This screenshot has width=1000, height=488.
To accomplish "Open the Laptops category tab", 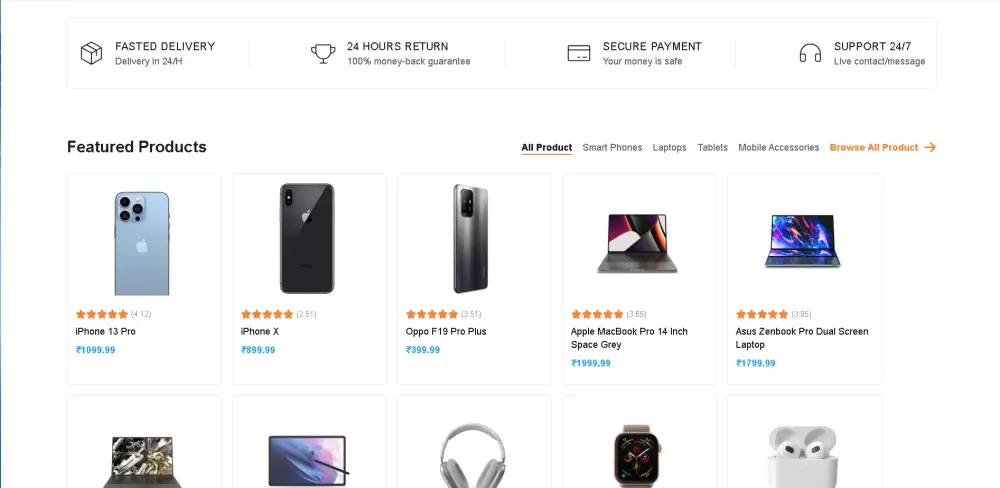I will pos(670,147).
